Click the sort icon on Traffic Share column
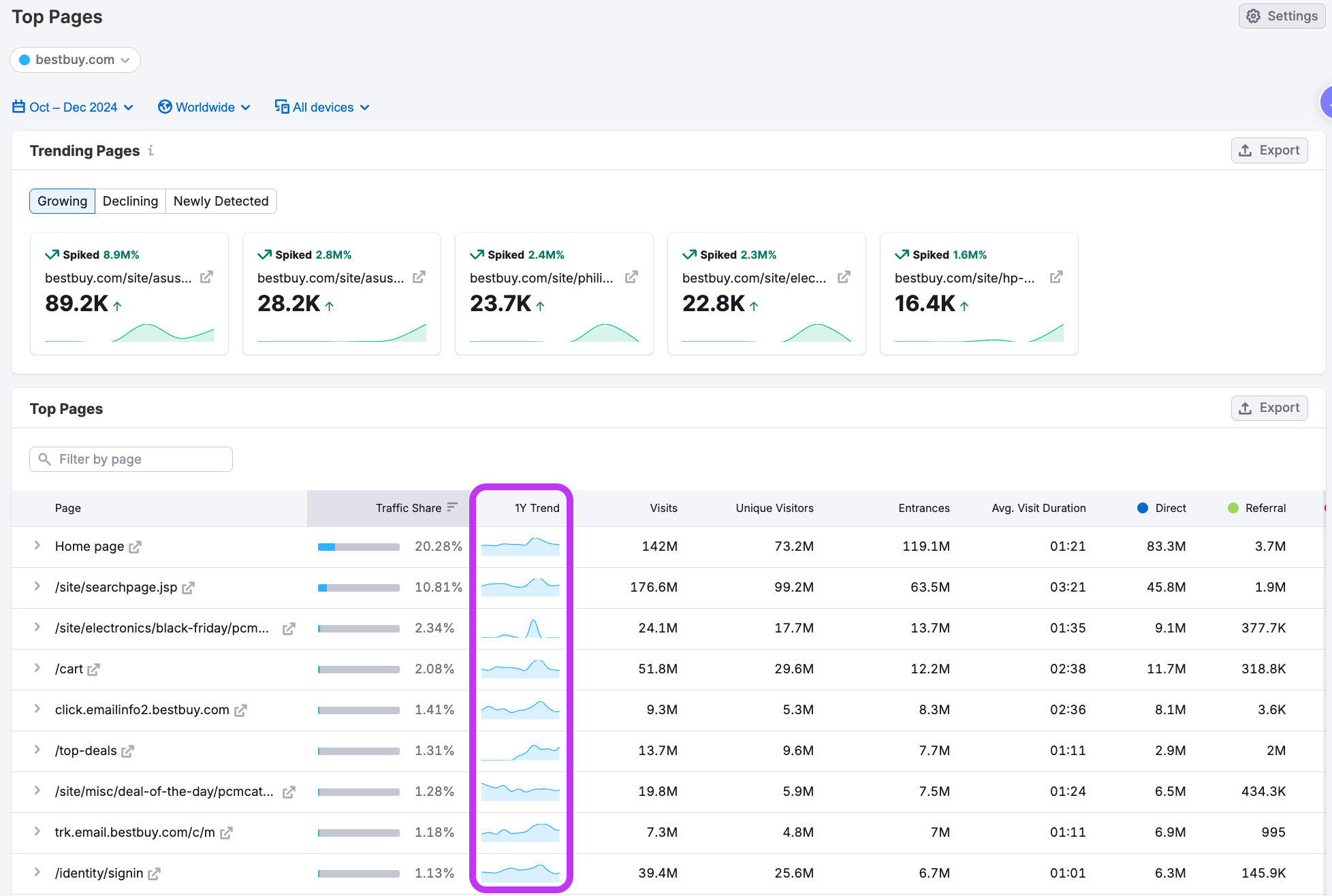 click(451, 507)
